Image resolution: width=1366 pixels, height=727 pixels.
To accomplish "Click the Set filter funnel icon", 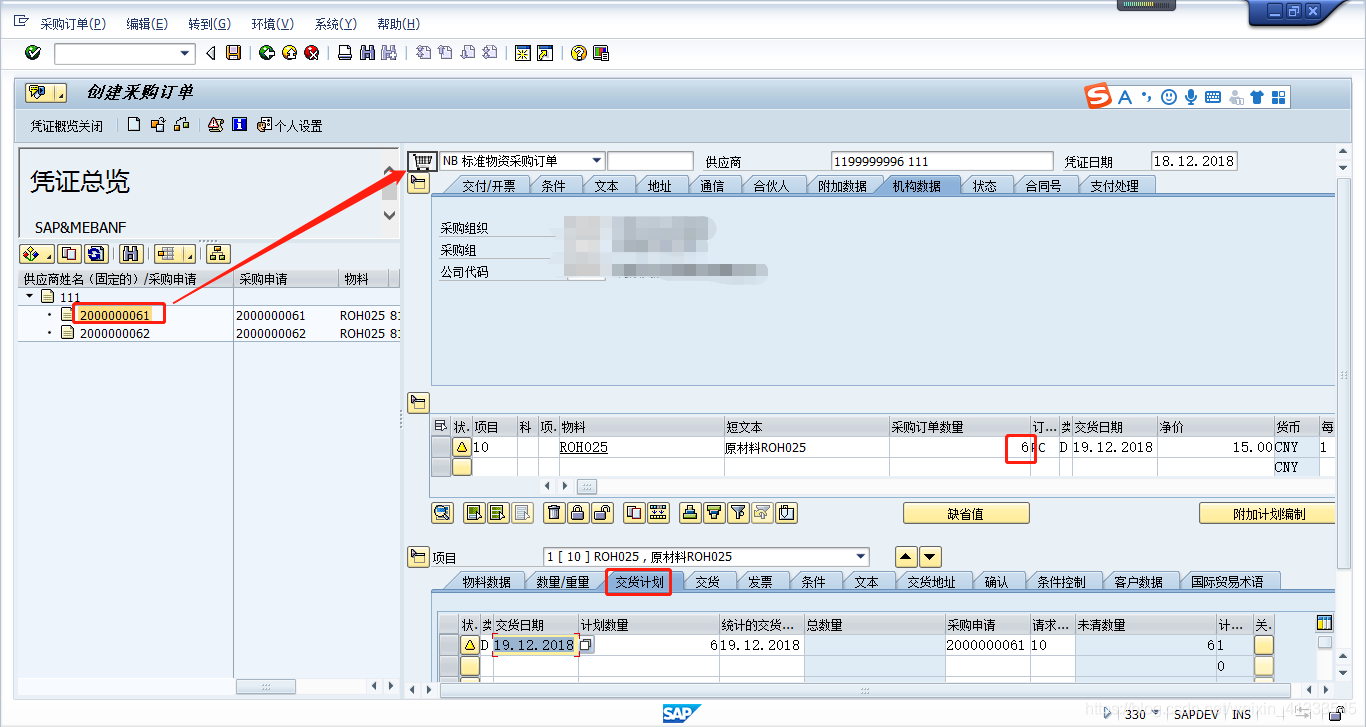I will 739,513.
